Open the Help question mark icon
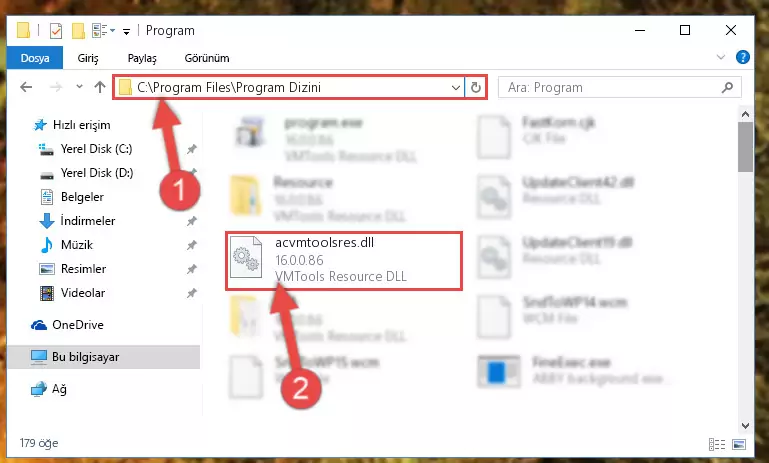 point(743,57)
